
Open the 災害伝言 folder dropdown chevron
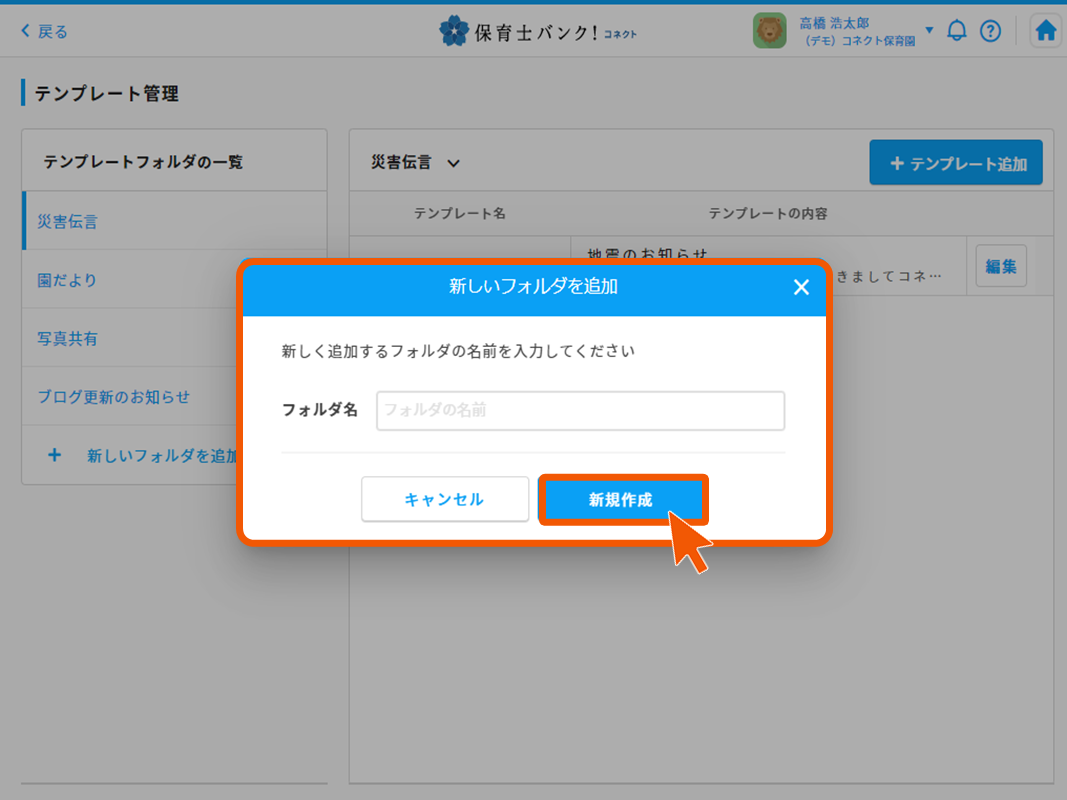point(453,163)
